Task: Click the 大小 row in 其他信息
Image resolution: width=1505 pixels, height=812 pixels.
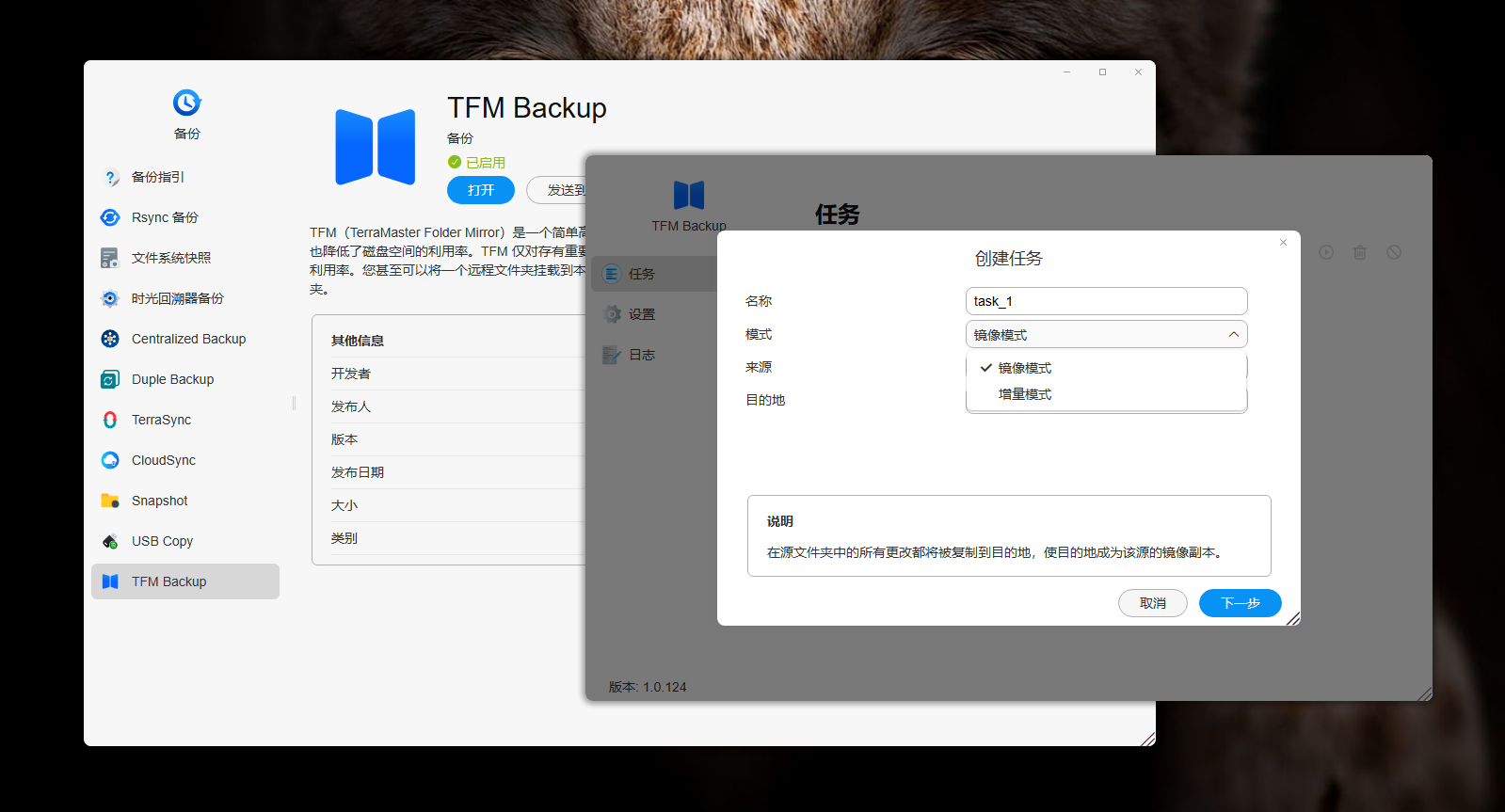Action: (x=458, y=505)
